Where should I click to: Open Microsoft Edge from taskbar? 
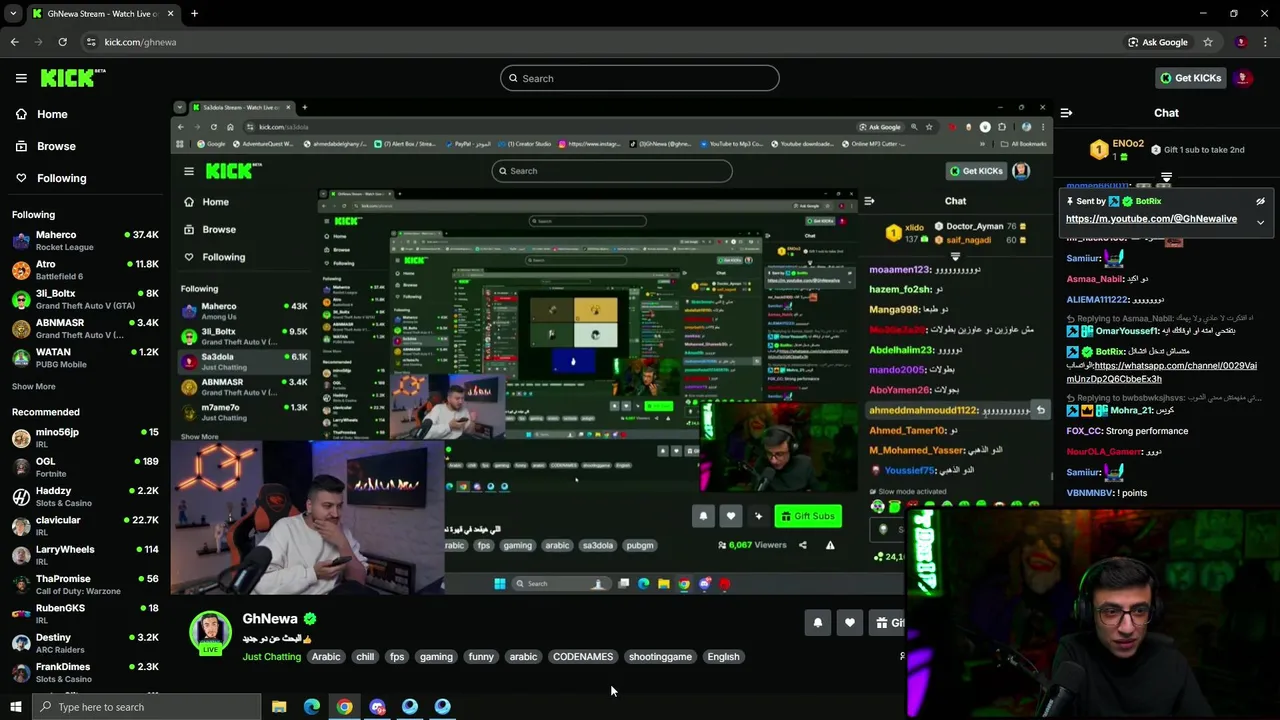312,707
